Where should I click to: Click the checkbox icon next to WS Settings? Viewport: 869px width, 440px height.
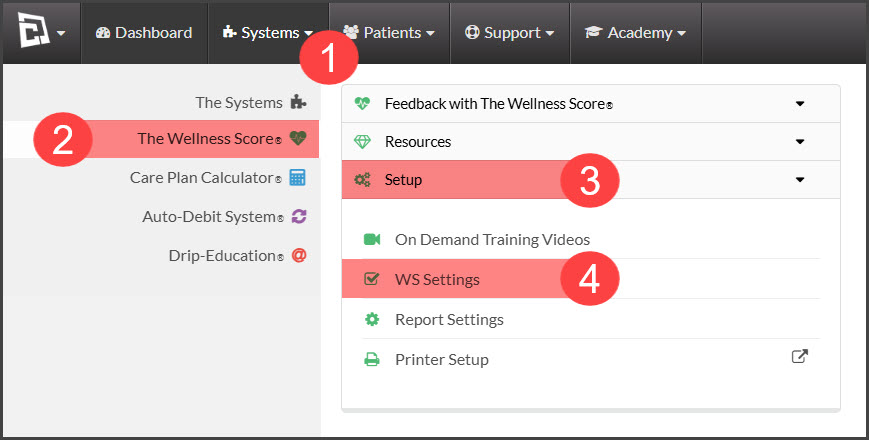point(371,279)
